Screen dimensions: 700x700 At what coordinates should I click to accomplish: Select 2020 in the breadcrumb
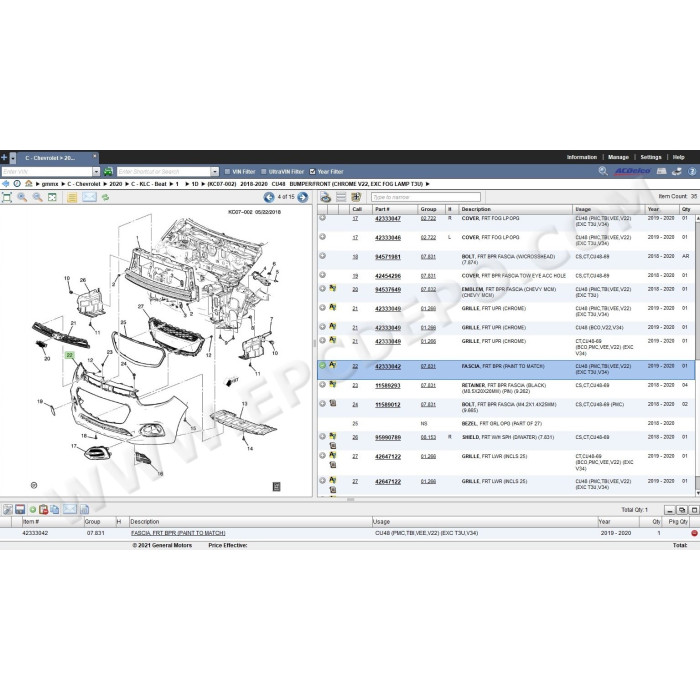[116, 184]
